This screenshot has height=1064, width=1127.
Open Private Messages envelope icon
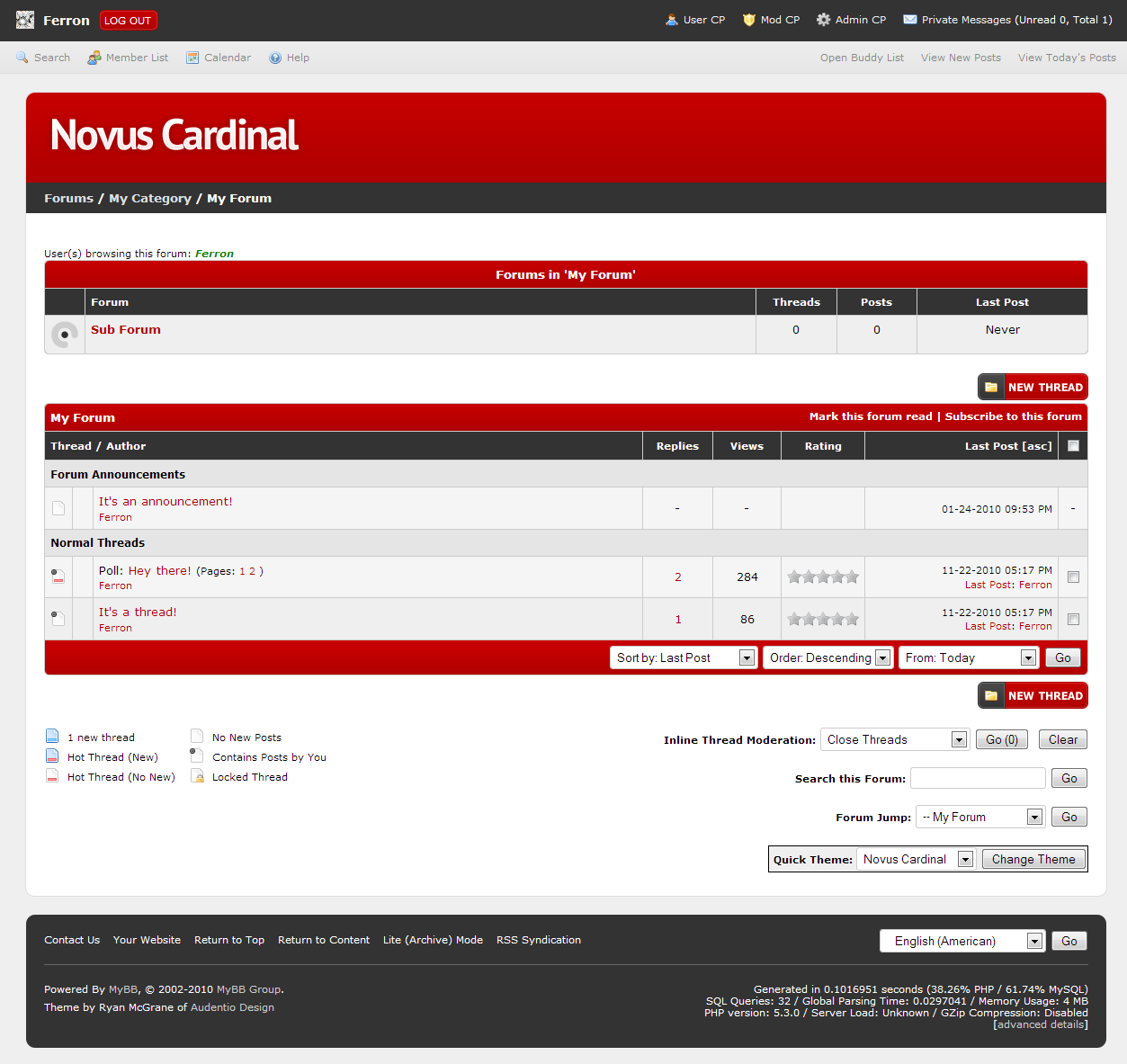point(910,20)
